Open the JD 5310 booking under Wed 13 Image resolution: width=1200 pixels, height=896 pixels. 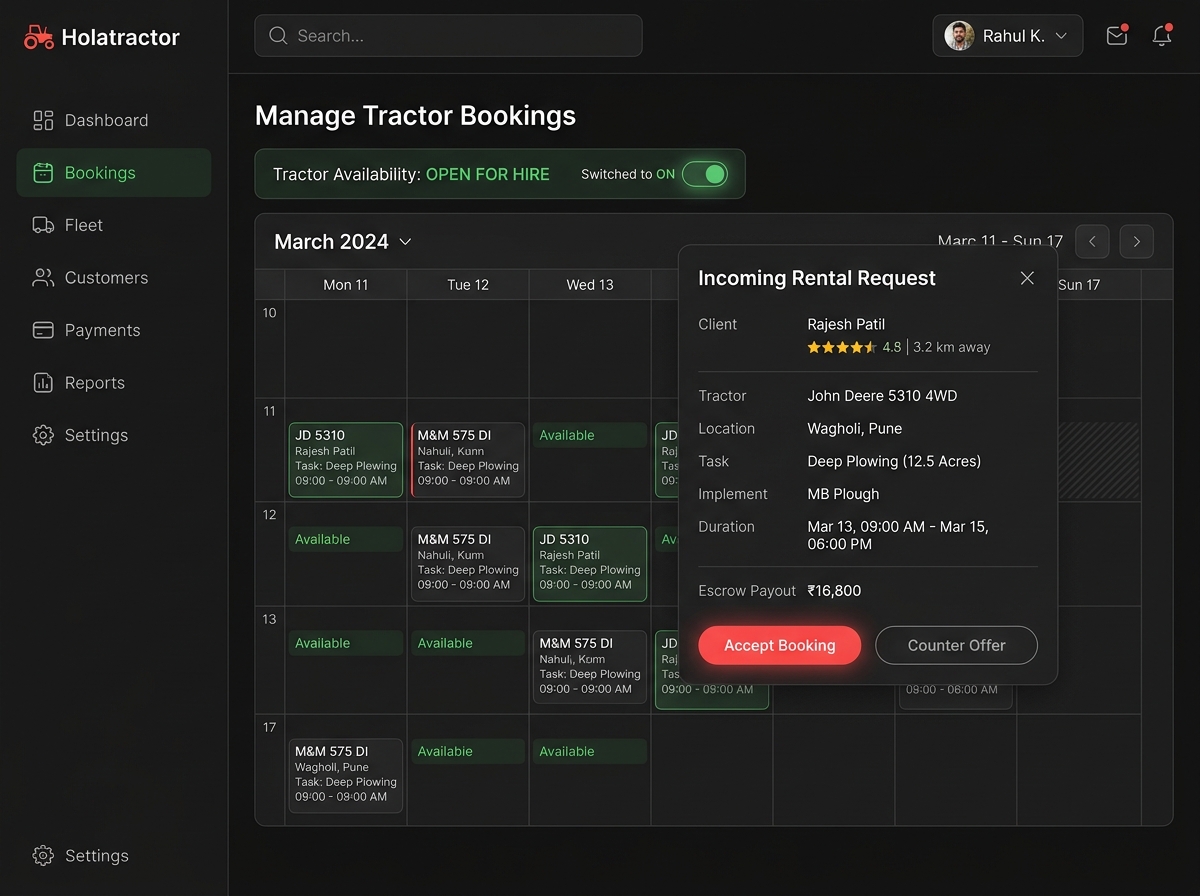click(x=590, y=564)
